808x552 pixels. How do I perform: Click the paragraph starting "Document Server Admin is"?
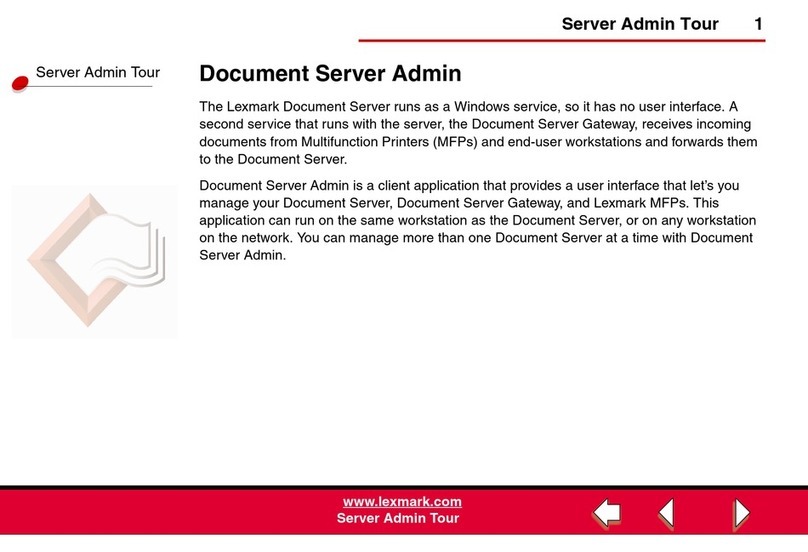tap(478, 220)
